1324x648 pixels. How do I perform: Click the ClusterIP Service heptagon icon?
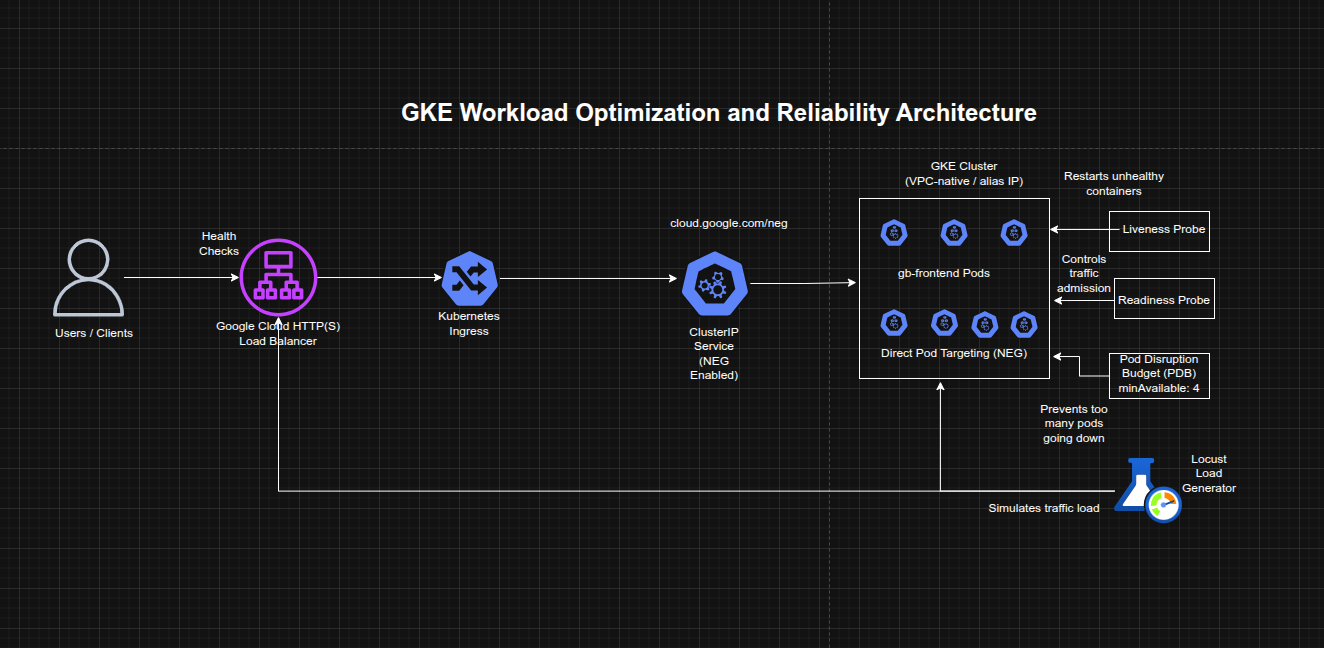(714, 283)
